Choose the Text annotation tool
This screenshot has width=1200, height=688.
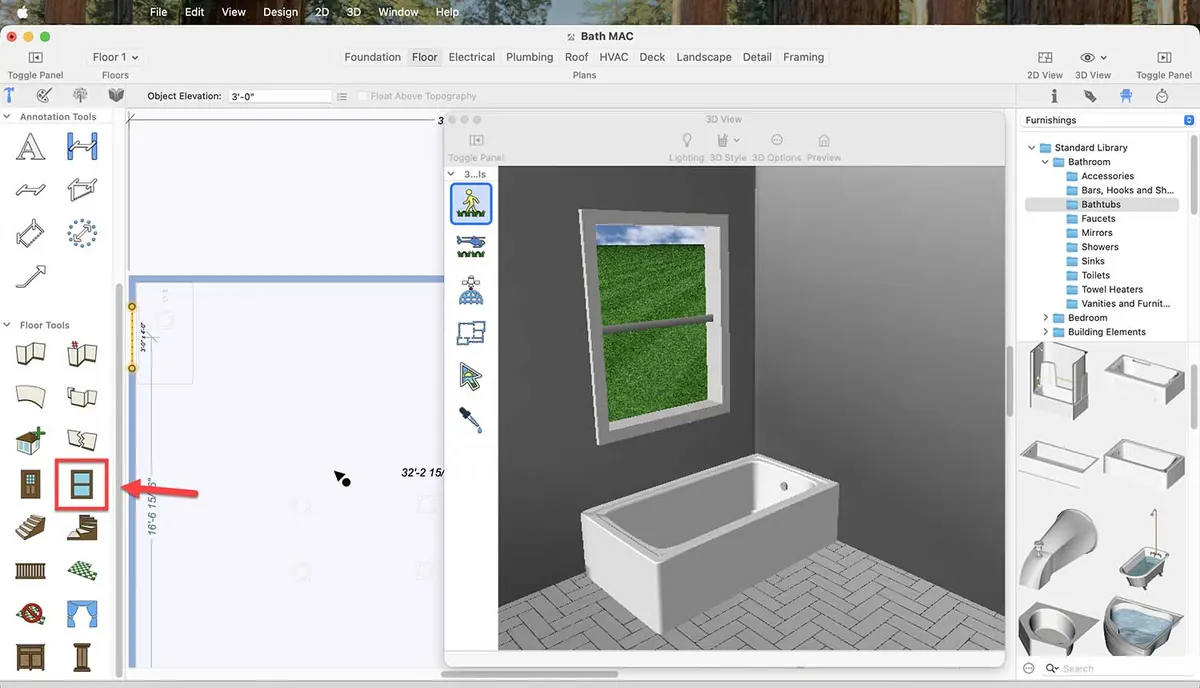[30, 148]
